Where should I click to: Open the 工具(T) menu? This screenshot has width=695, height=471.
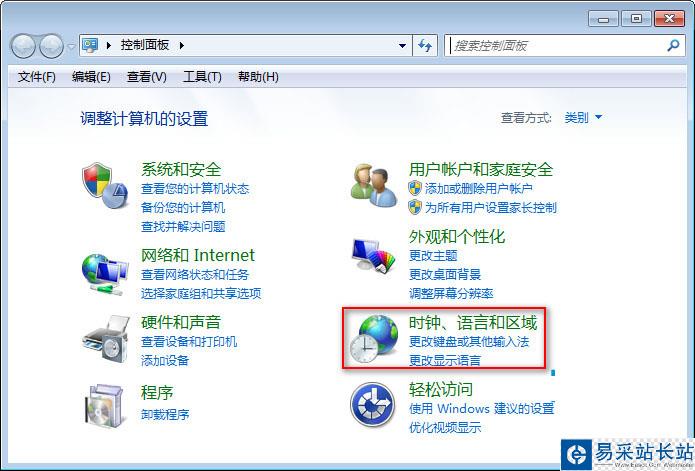(202, 77)
